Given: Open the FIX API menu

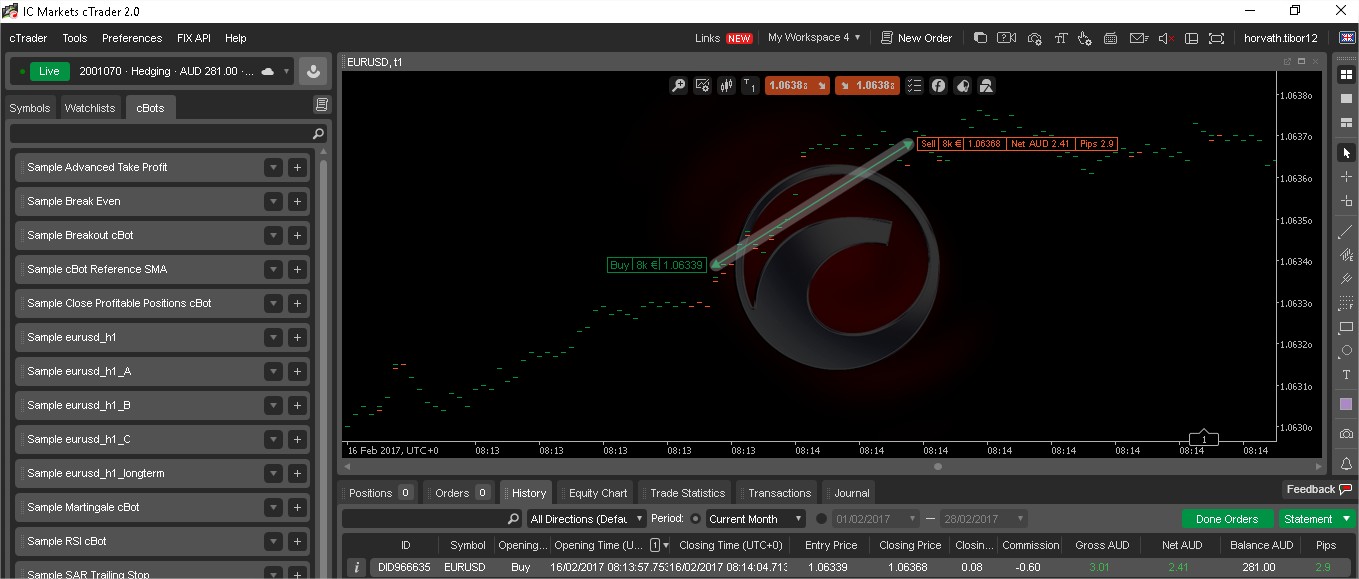Looking at the screenshot, I should [194, 38].
